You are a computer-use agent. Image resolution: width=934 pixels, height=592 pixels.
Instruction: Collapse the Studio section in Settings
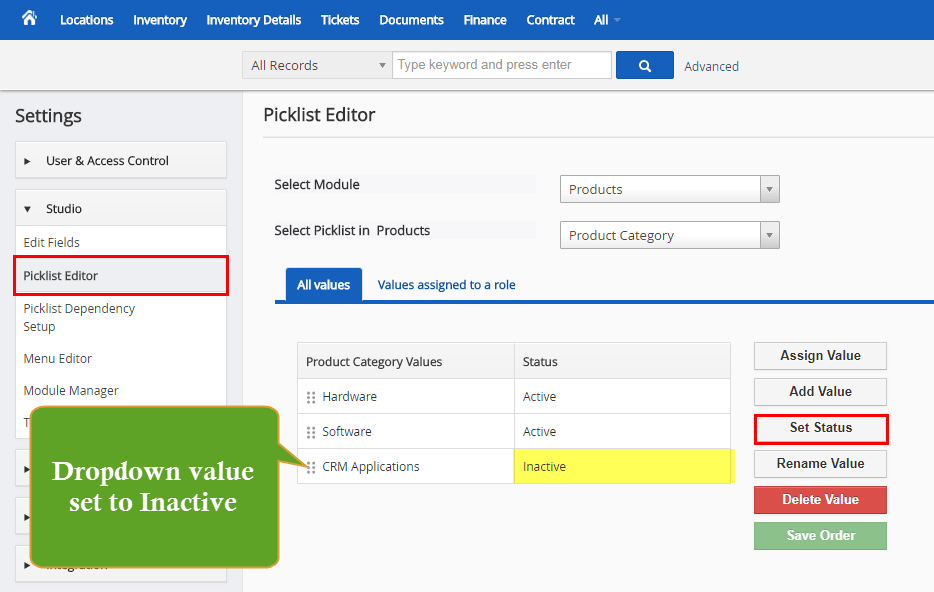pyautogui.click(x=120, y=207)
